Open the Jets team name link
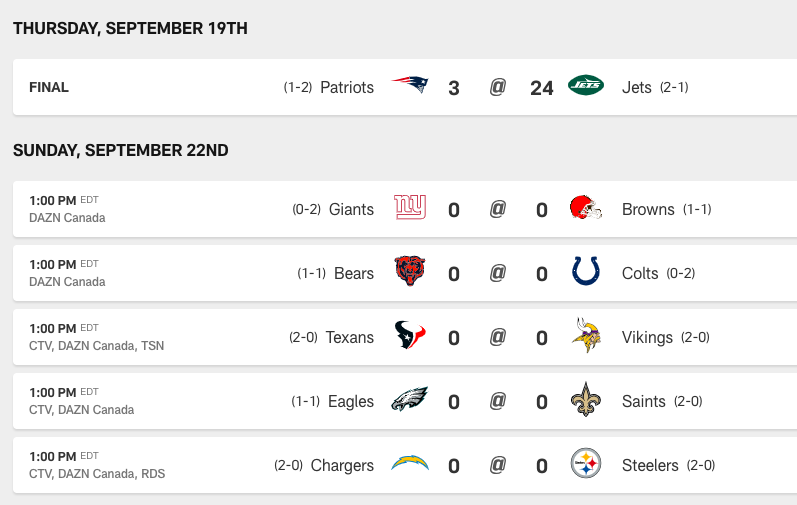797x505 pixels. (x=636, y=87)
